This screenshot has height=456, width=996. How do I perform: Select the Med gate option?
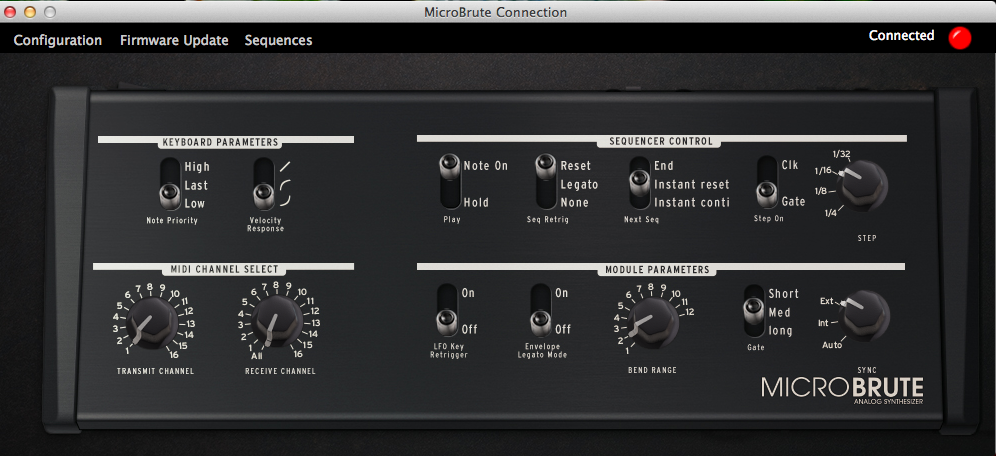[x=779, y=312]
